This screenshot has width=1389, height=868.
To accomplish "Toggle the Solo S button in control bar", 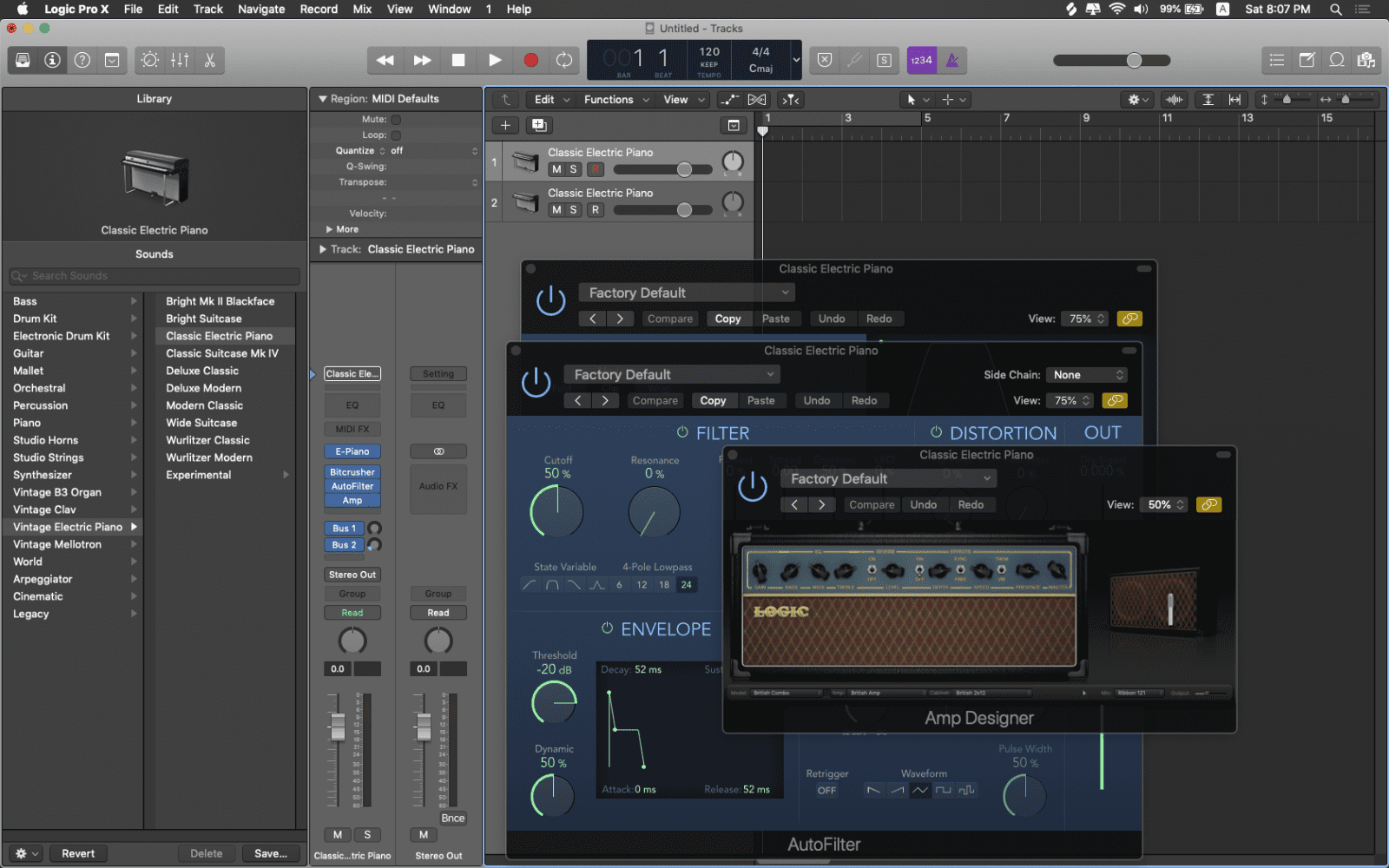I will point(884,60).
